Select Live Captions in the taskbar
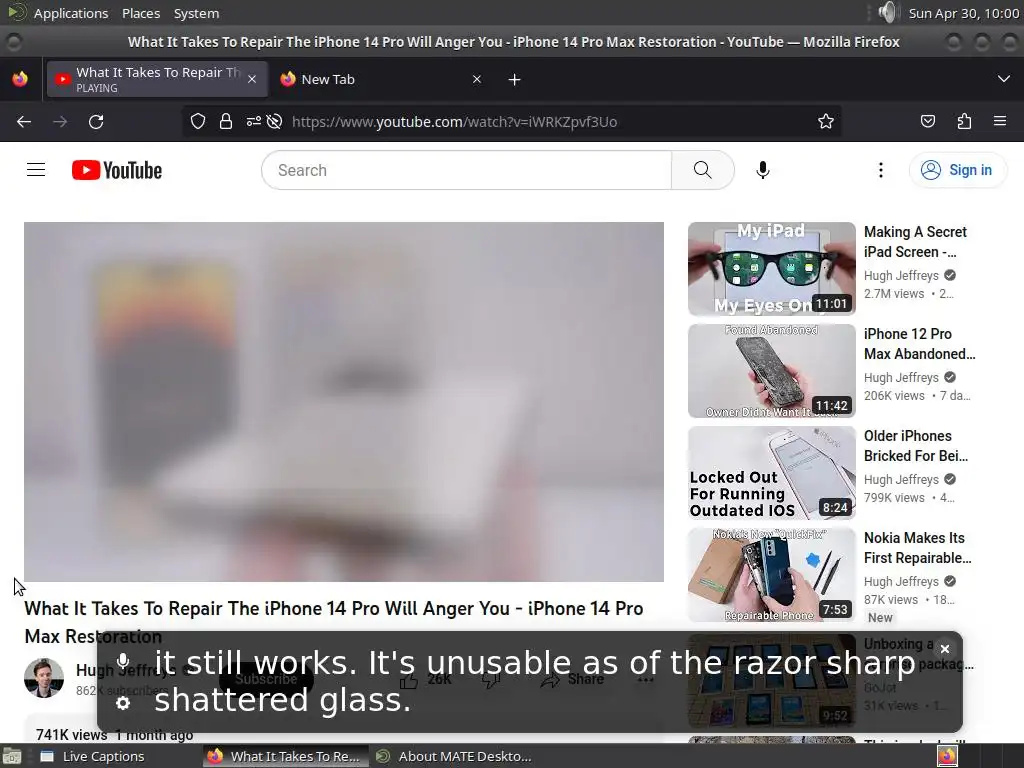 pos(103,756)
